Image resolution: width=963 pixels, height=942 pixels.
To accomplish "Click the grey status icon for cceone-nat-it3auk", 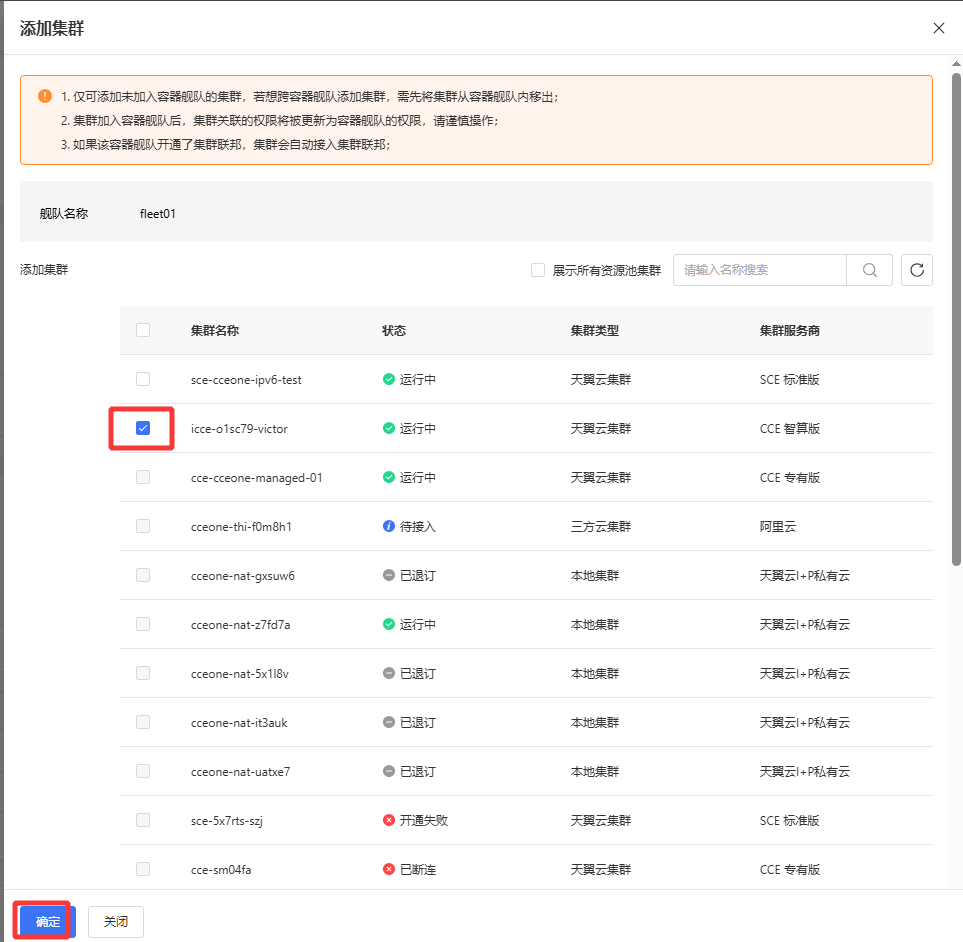I will pyautogui.click(x=389, y=722).
